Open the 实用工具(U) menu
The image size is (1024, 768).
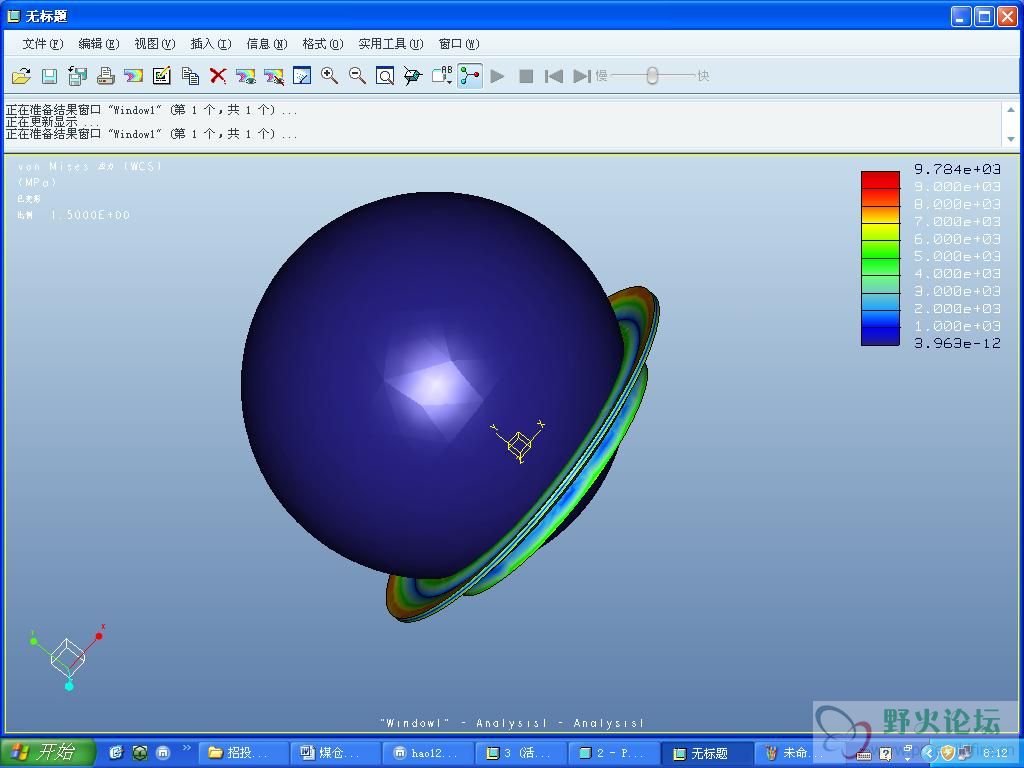(x=391, y=44)
